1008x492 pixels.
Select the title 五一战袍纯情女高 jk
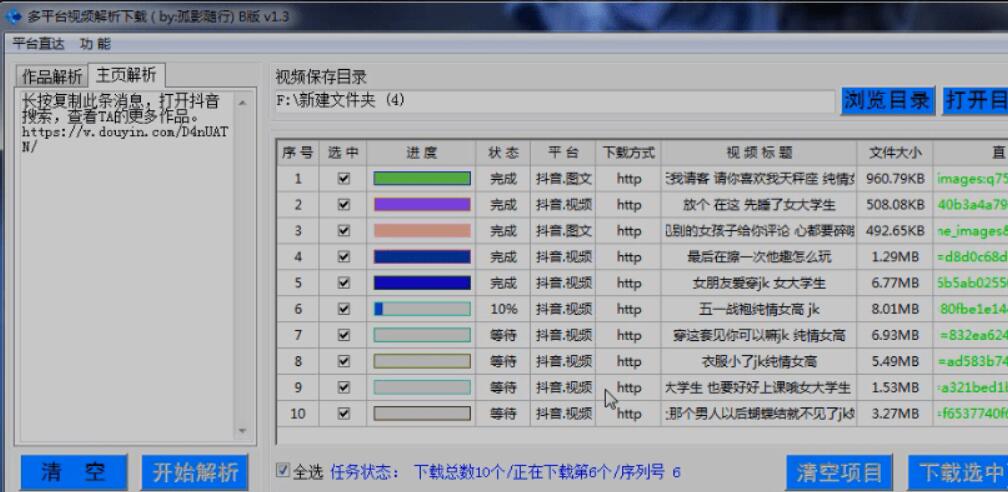click(759, 309)
